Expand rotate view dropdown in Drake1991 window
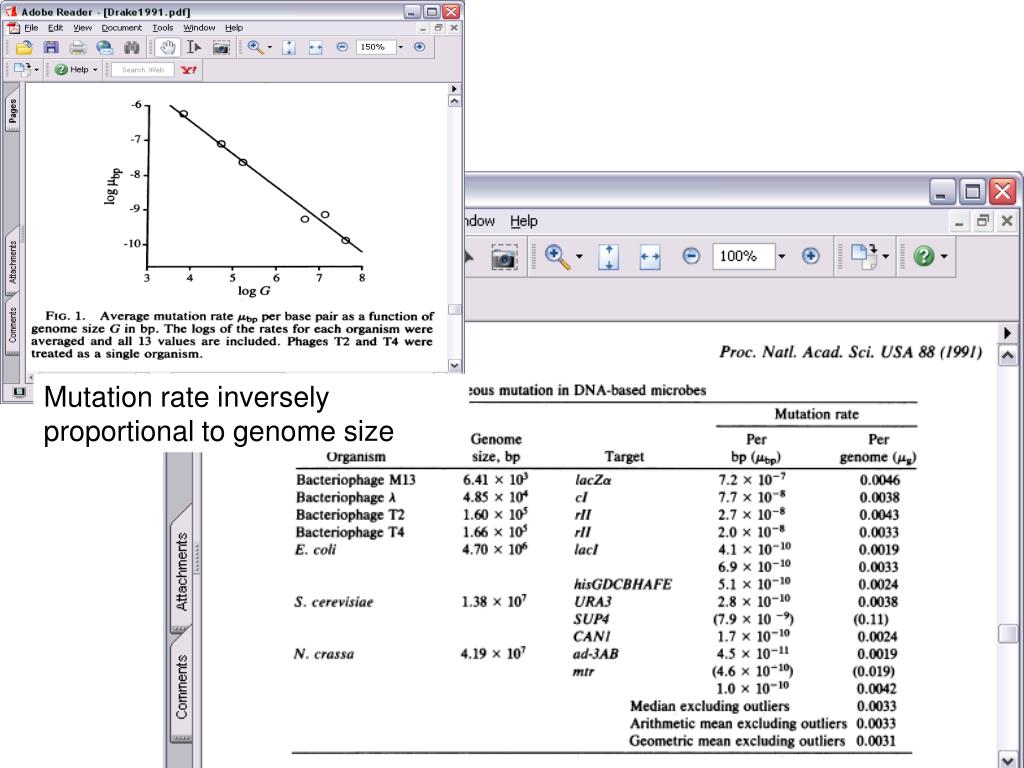 [36, 69]
